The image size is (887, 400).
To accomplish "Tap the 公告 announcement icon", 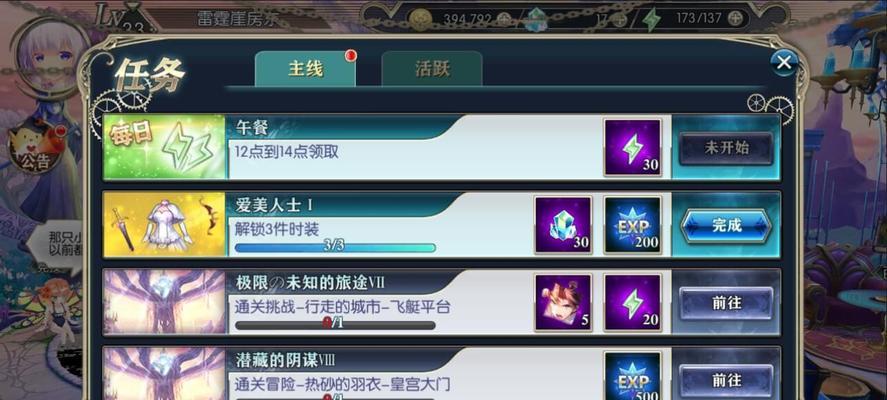I will coord(35,148).
